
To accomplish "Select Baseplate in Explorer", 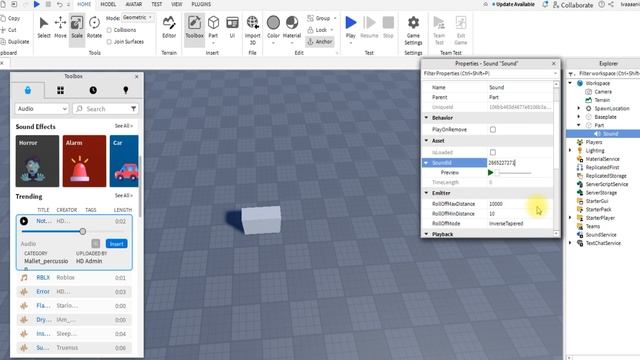I will coord(605,117).
